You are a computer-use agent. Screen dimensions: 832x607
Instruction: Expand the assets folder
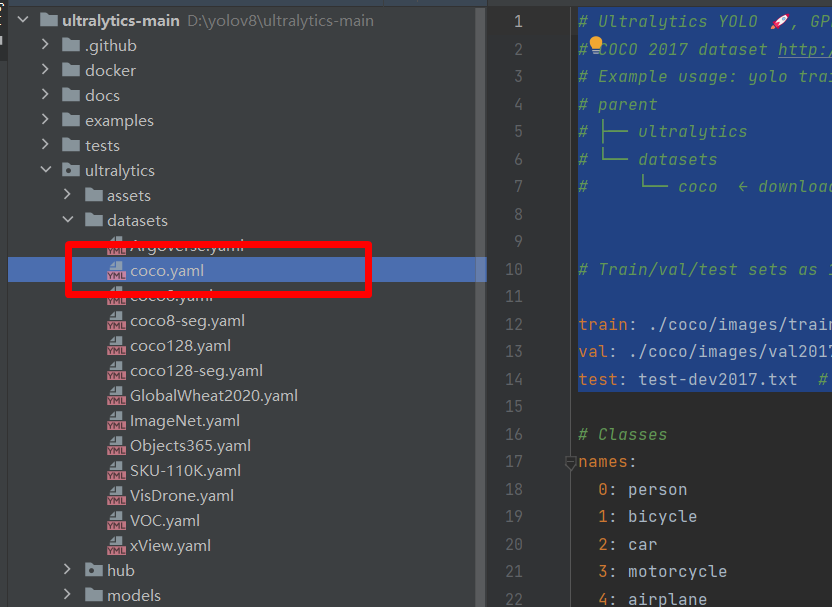click(x=67, y=195)
